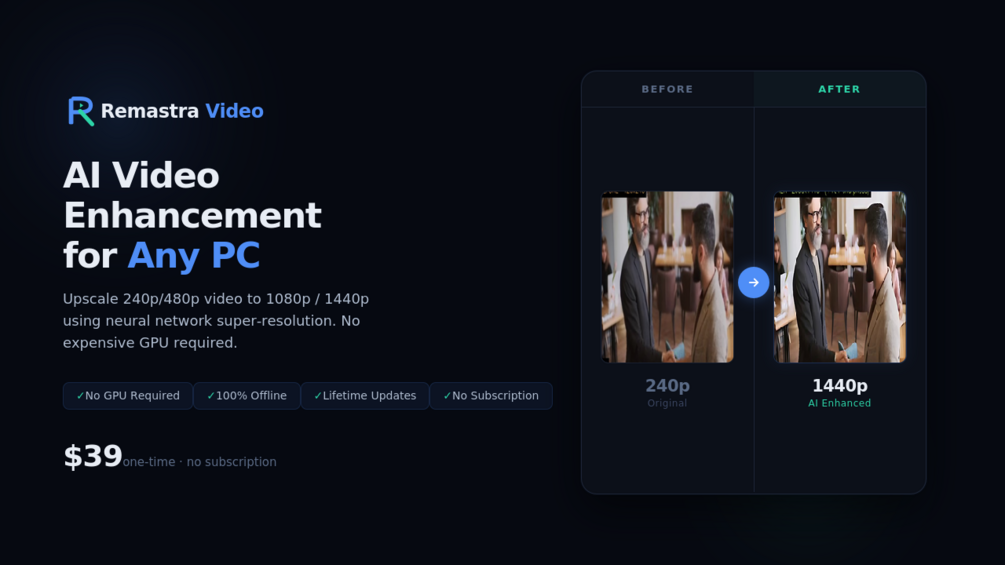Click the 'AI Enhanced' caption
1005x565 pixels.
[x=840, y=403]
